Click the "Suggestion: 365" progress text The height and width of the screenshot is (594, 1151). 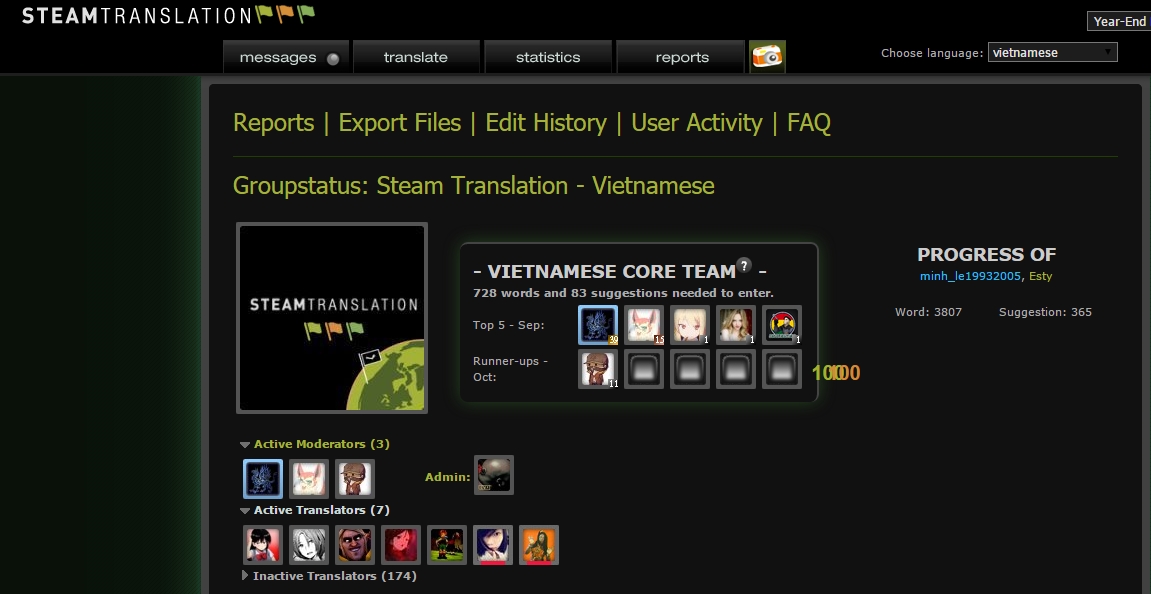(x=1045, y=312)
